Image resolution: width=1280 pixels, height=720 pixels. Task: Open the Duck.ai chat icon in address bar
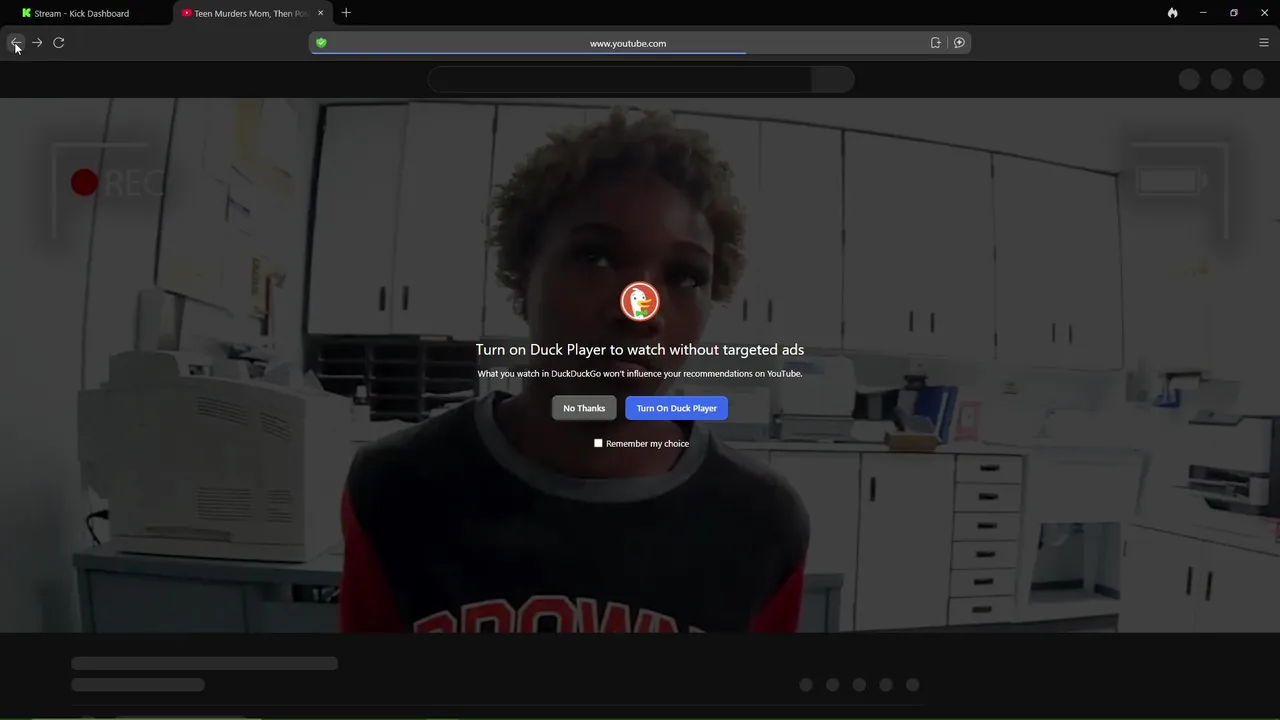960,43
